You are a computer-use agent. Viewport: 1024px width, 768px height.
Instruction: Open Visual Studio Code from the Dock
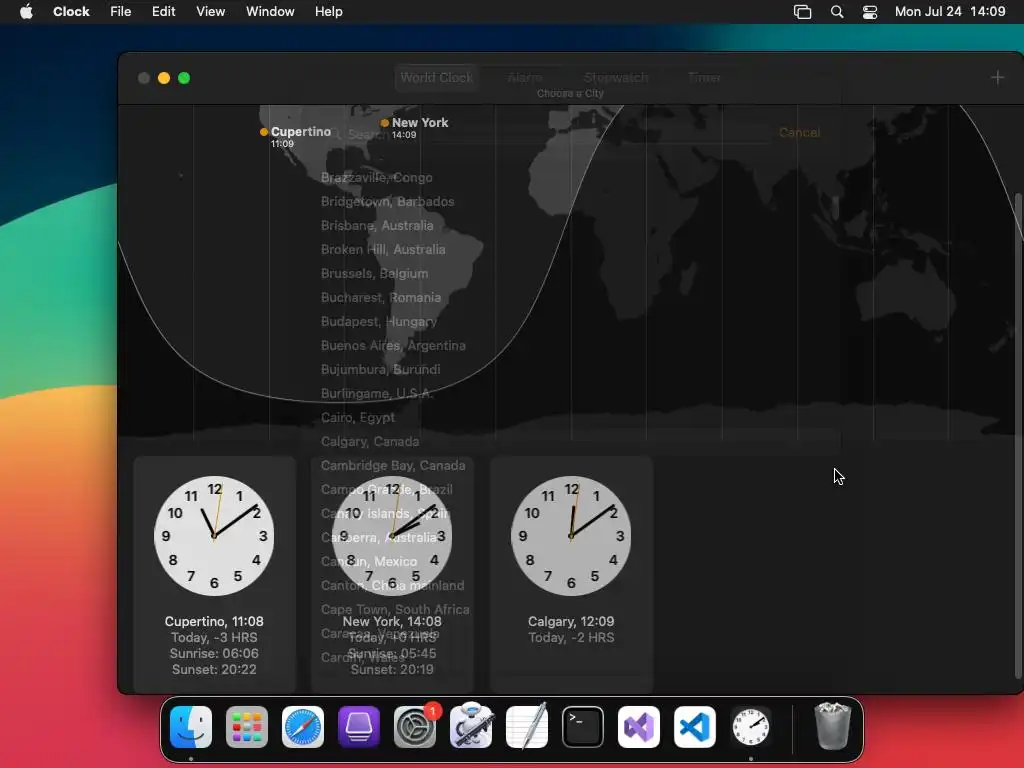(695, 727)
